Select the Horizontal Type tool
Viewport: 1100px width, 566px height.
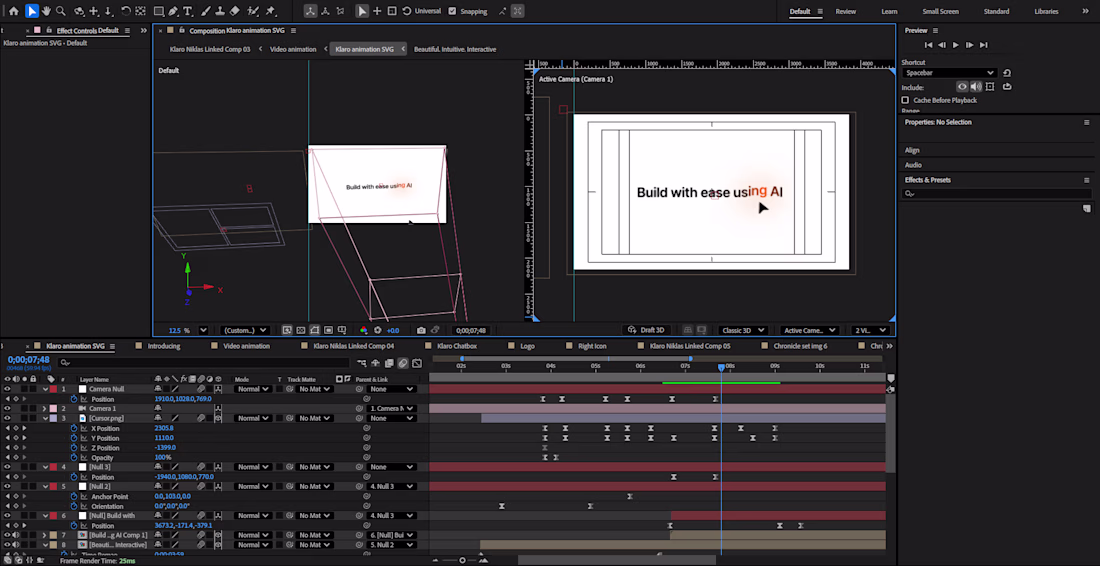click(188, 11)
